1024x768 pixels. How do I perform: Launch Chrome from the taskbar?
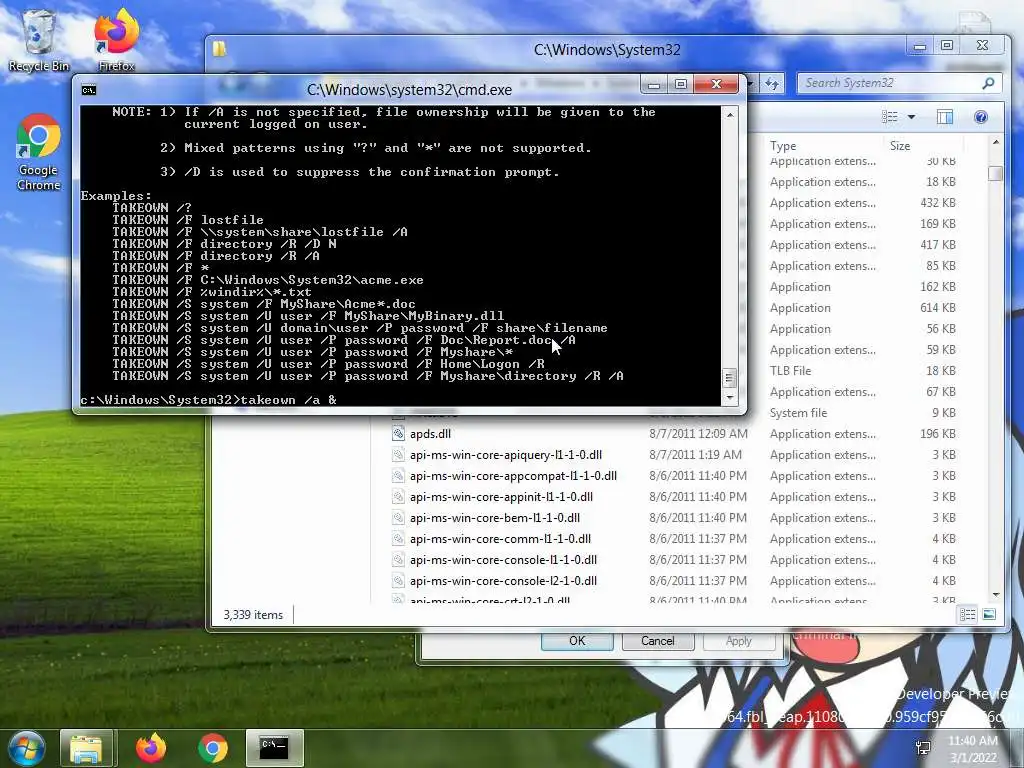click(x=213, y=748)
